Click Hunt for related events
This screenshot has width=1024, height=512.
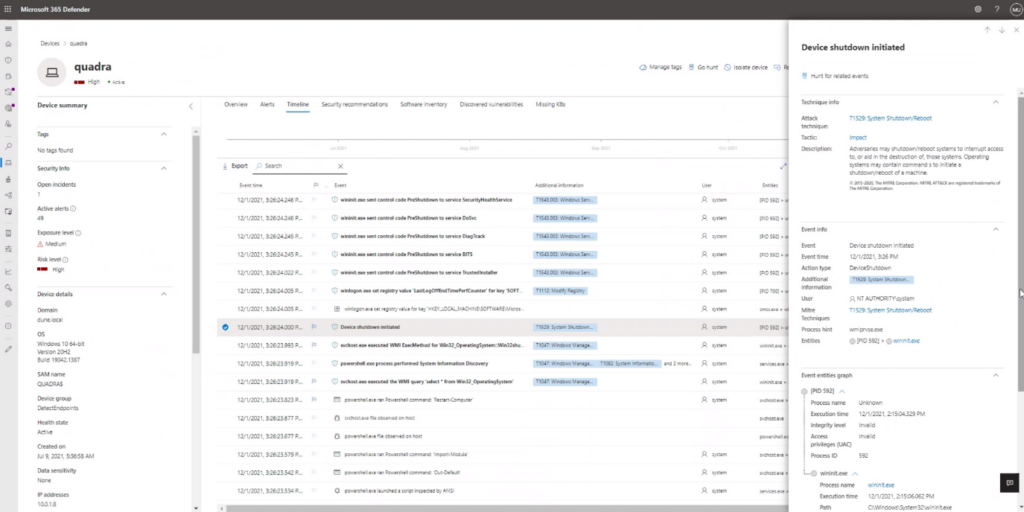coord(835,76)
